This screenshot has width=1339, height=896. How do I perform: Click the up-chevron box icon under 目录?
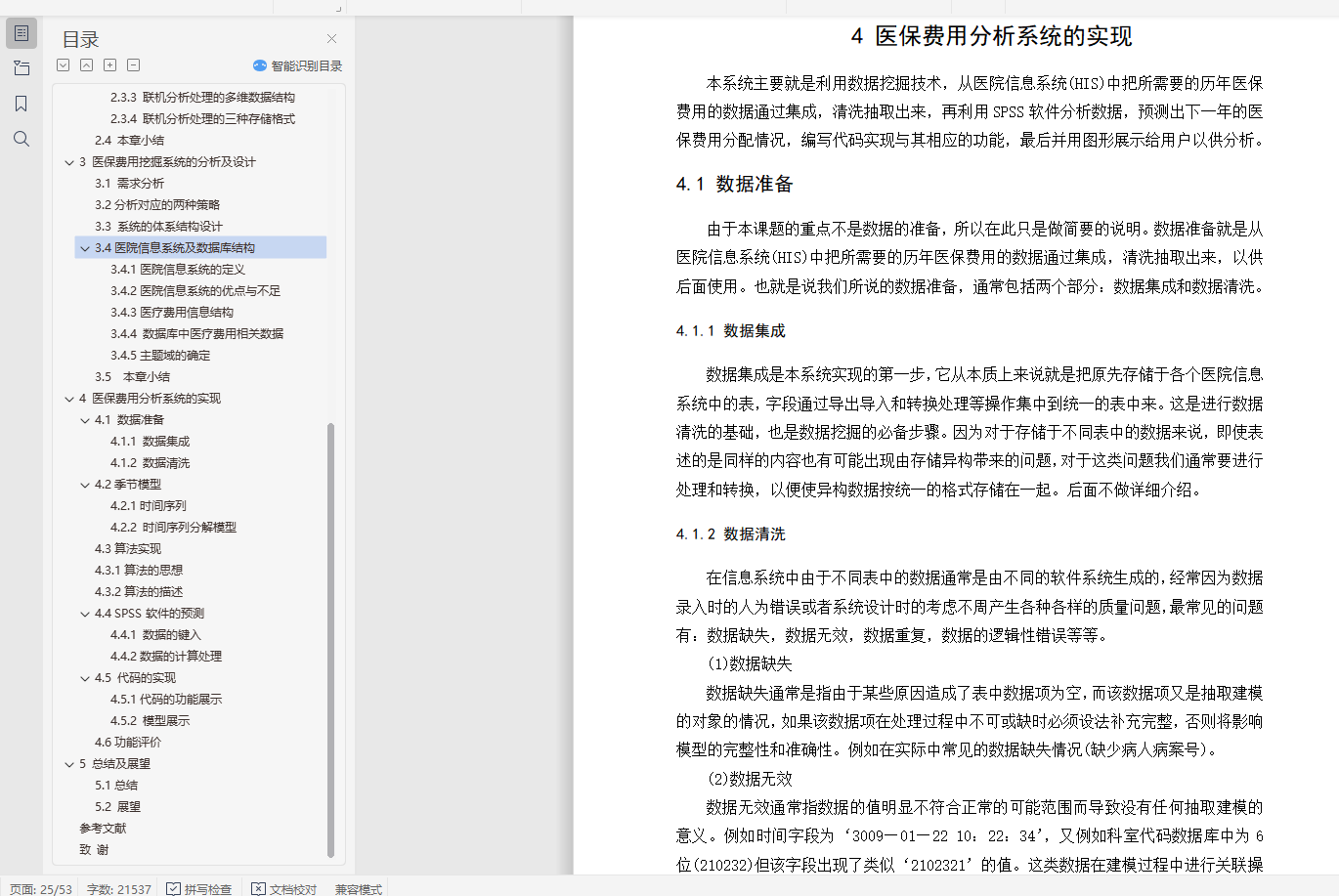(x=87, y=65)
